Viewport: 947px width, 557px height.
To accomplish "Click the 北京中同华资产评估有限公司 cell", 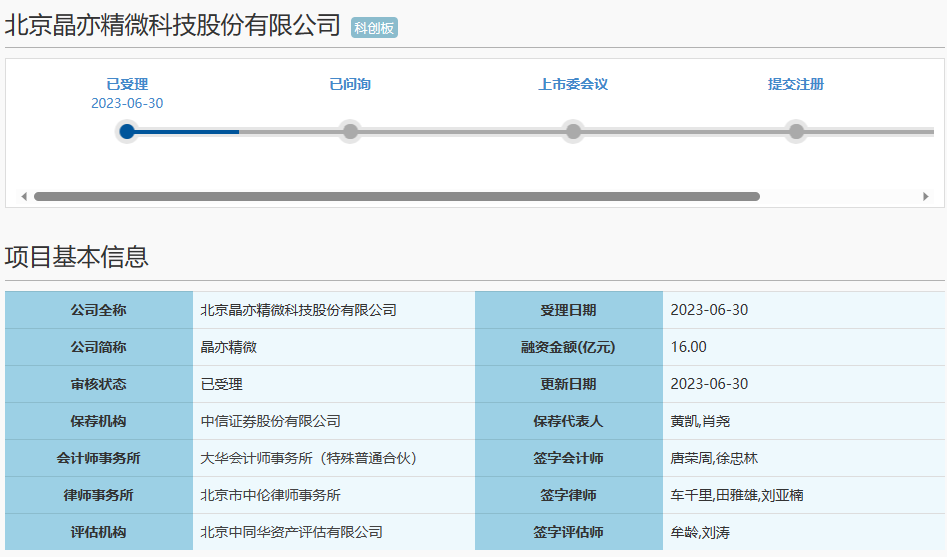I will click(334, 532).
